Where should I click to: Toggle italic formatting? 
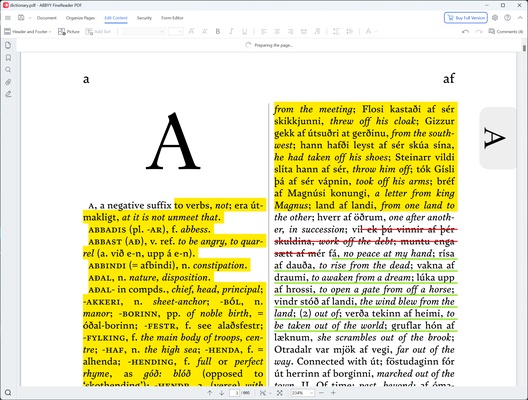(231, 32)
